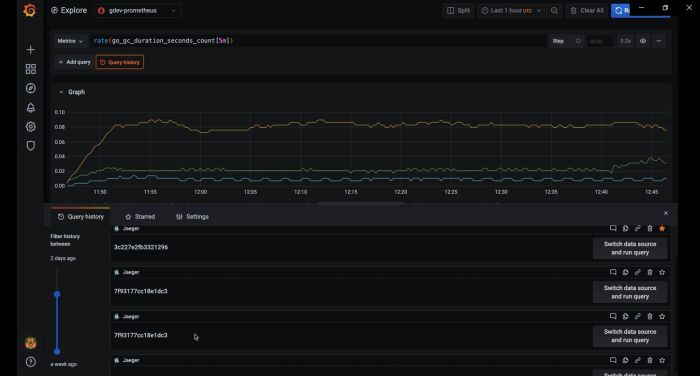Switch to the Starred tab
This screenshot has height=376, width=700.
point(140,217)
